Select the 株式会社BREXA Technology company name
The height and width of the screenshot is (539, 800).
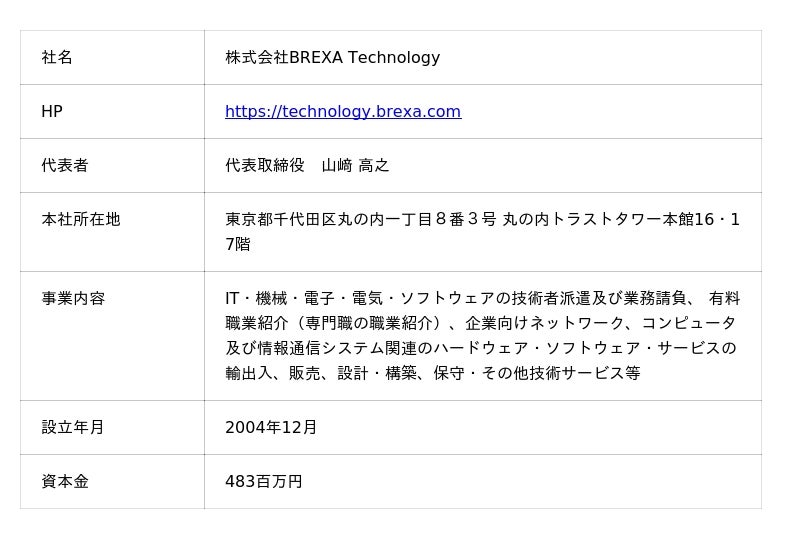332,58
